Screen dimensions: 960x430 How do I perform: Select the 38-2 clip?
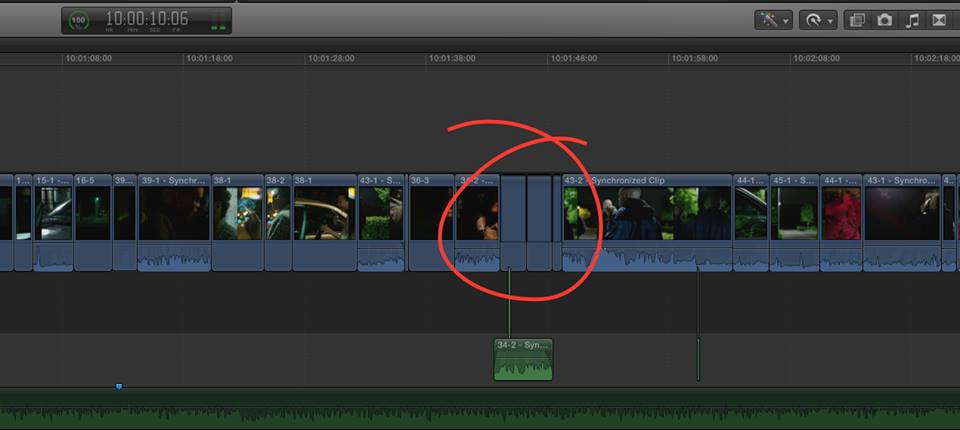coord(278,222)
